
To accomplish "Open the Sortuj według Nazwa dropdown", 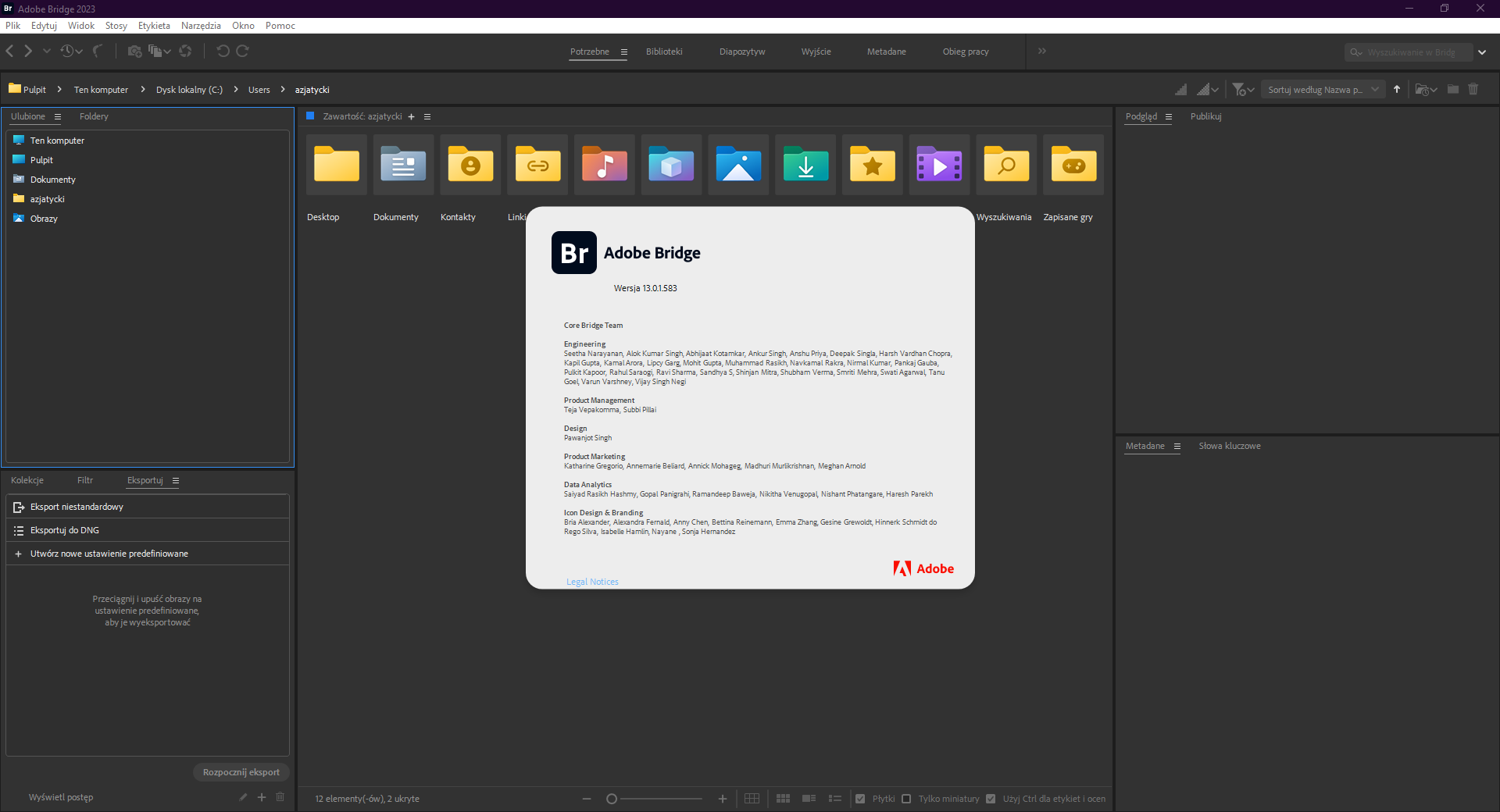I will coord(1323,90).
